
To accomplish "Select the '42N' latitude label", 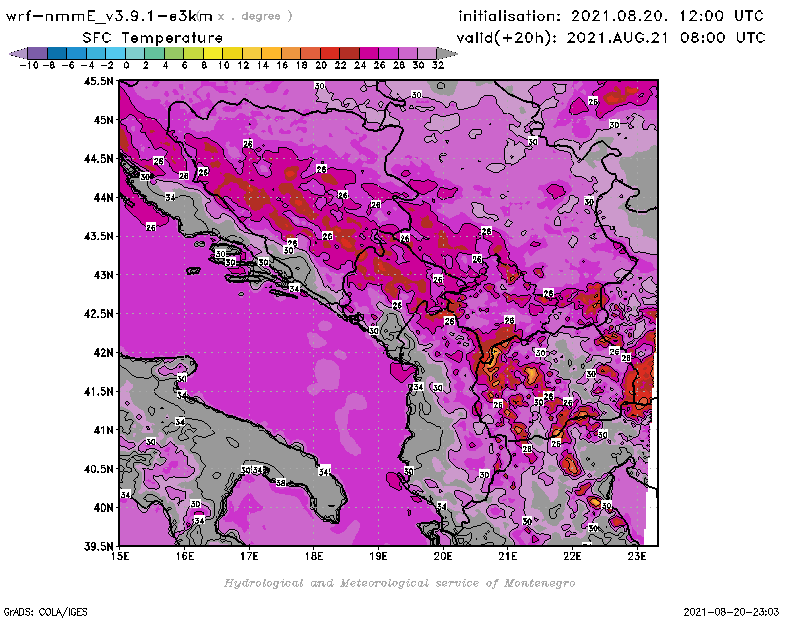I will pyautogui.click(x=104, y=353).
